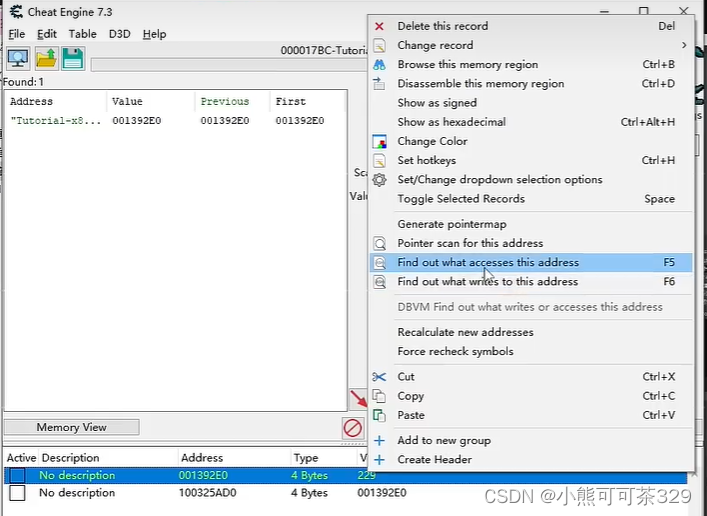Open the Table menu
Image resolution: width=707 pixels, height=516 pixels.
tap(83, 34)
